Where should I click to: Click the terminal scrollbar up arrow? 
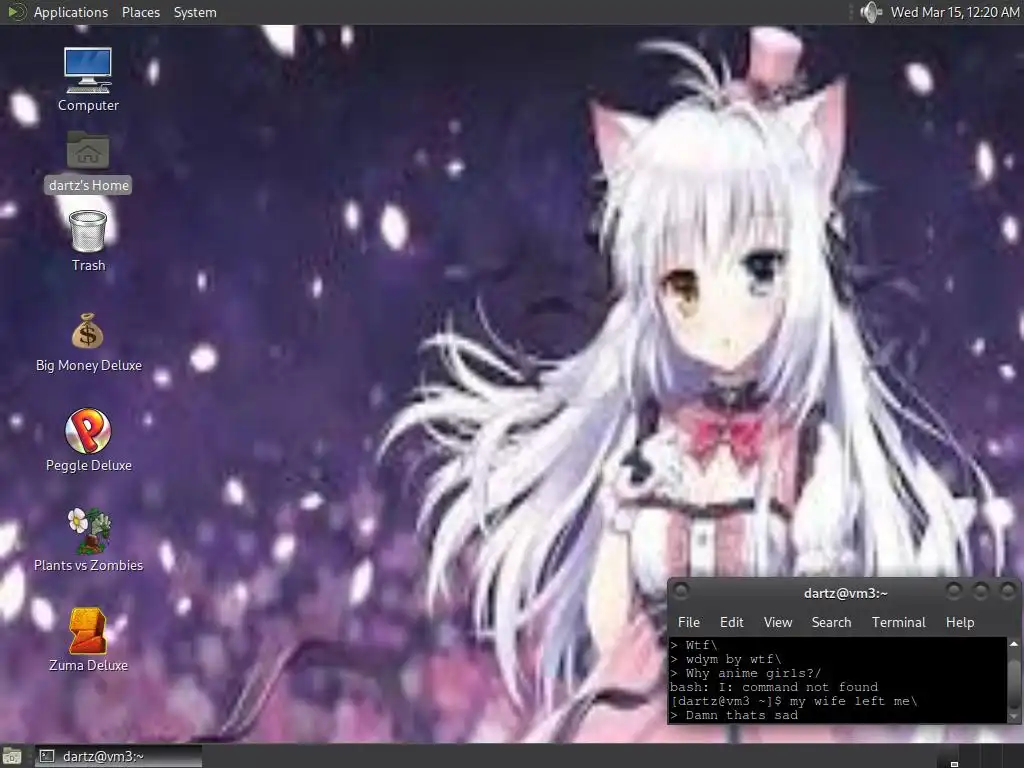(x=1014, y=644)
